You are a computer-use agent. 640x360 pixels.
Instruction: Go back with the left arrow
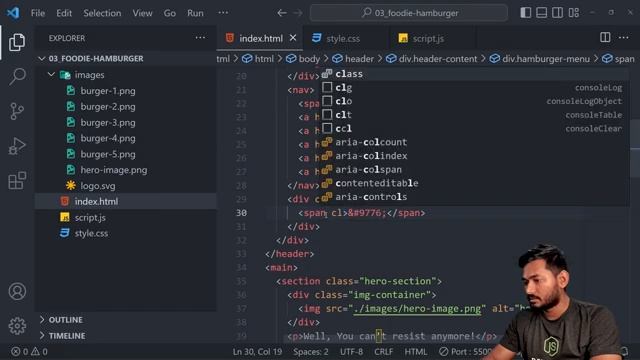[x=282, y=13]
